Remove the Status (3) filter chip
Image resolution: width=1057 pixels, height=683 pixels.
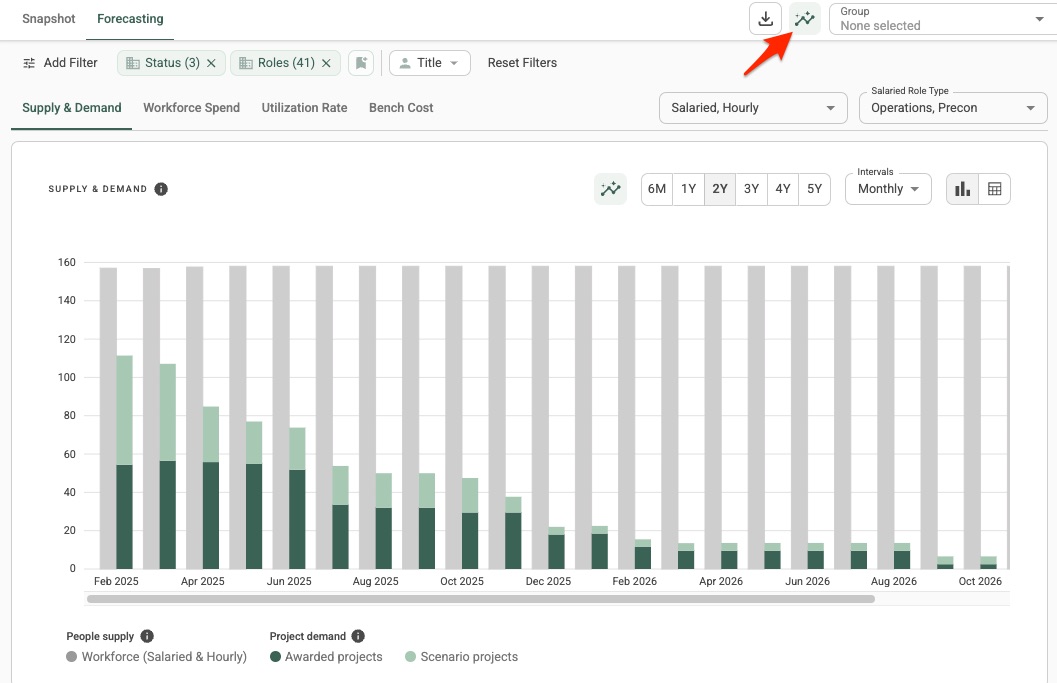pyautogui.click(x=211, y=63)
